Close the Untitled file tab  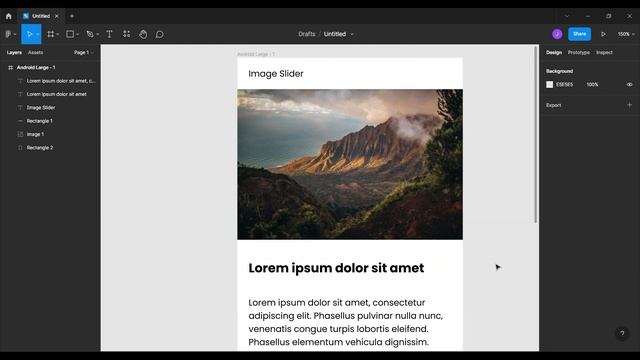57,16
